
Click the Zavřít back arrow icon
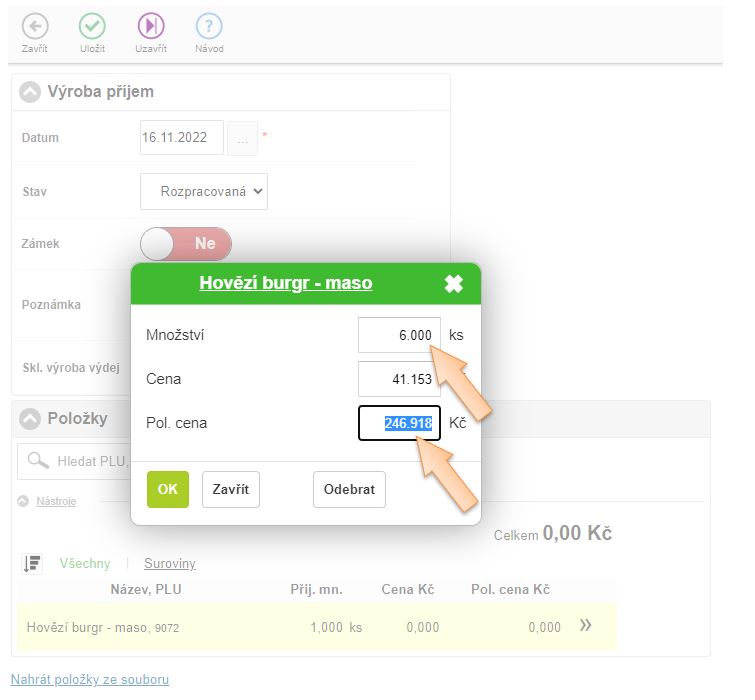(34, 27)
